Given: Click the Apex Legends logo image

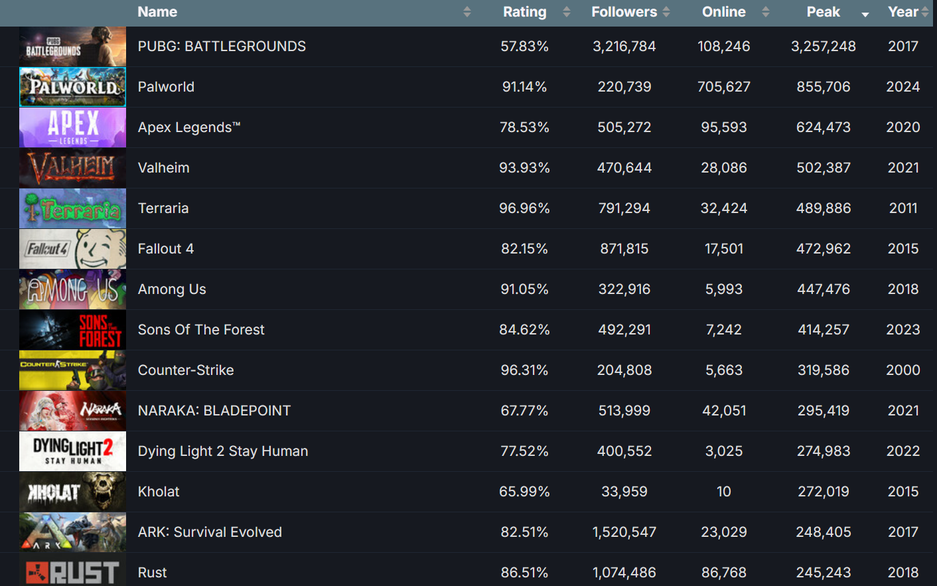Looking at the screenshot, I should tap(72, 128).
